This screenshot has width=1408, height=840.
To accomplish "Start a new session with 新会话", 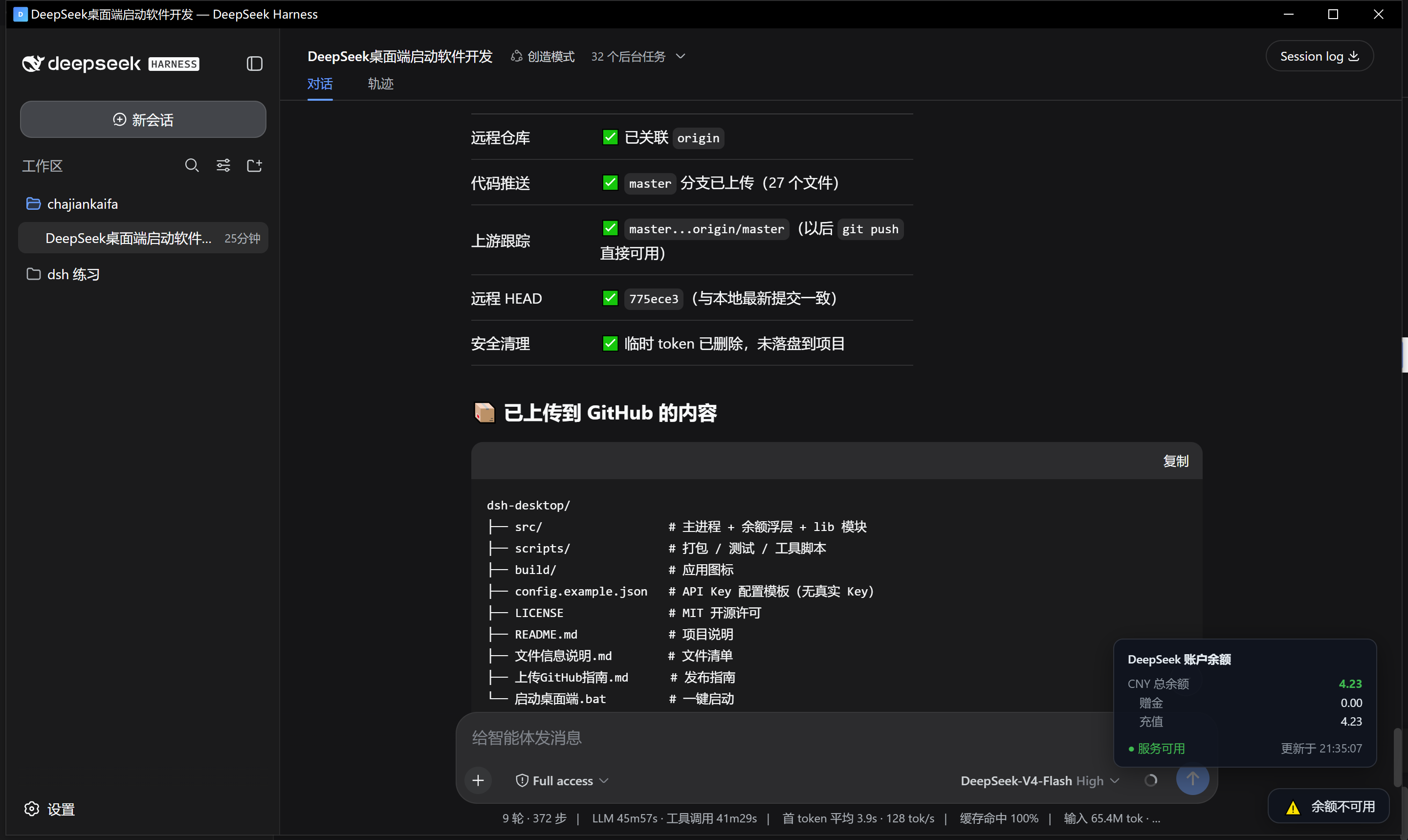I will [x=143, y=119].
